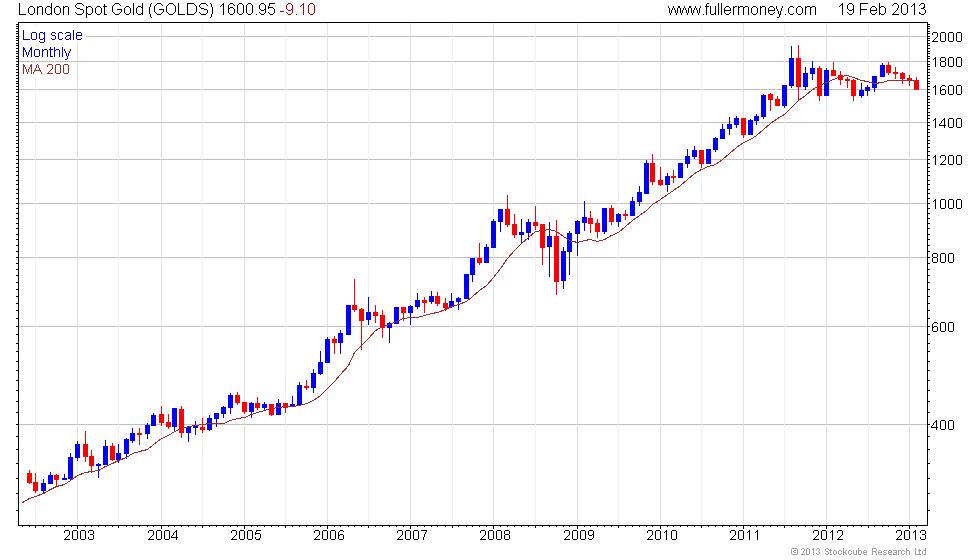Click the 19 Feb 2013 date
This screenshot has height=560, width=980.
882,9
